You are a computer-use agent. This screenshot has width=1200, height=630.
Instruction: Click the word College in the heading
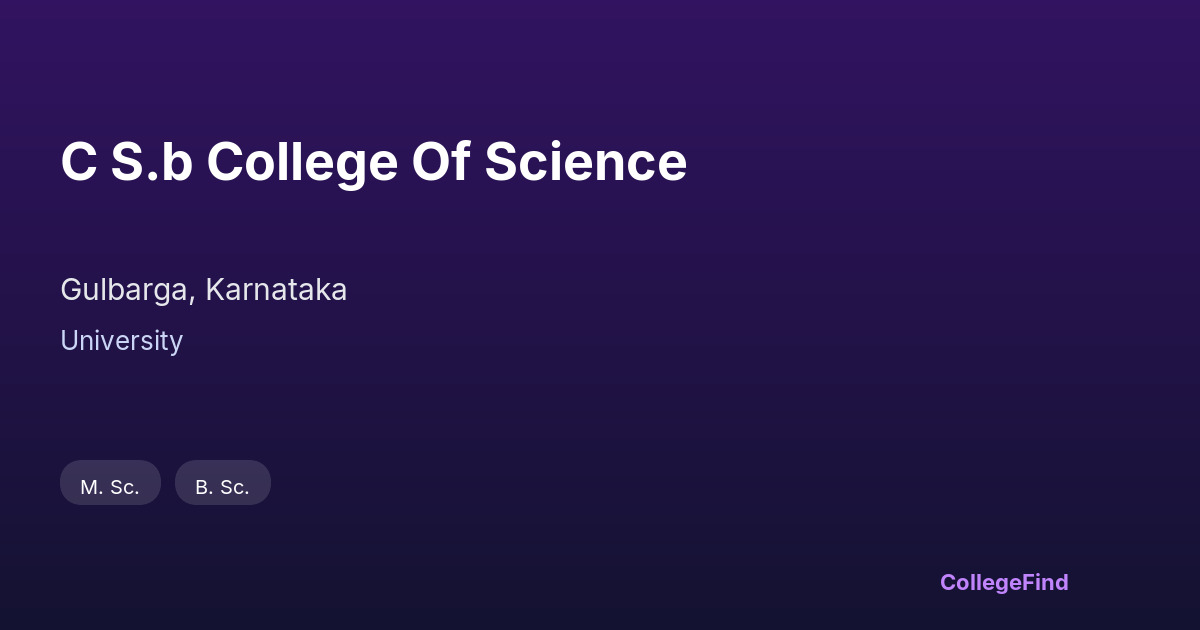click(302, 162)
